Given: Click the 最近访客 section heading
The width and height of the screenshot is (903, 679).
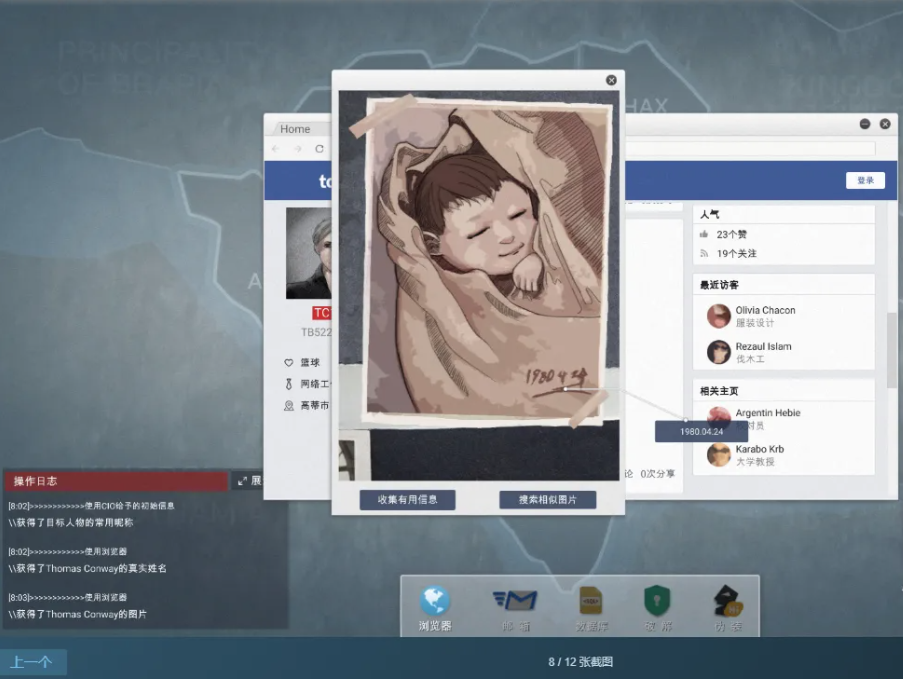Looking at the screenshot, I should pos(719,285).
